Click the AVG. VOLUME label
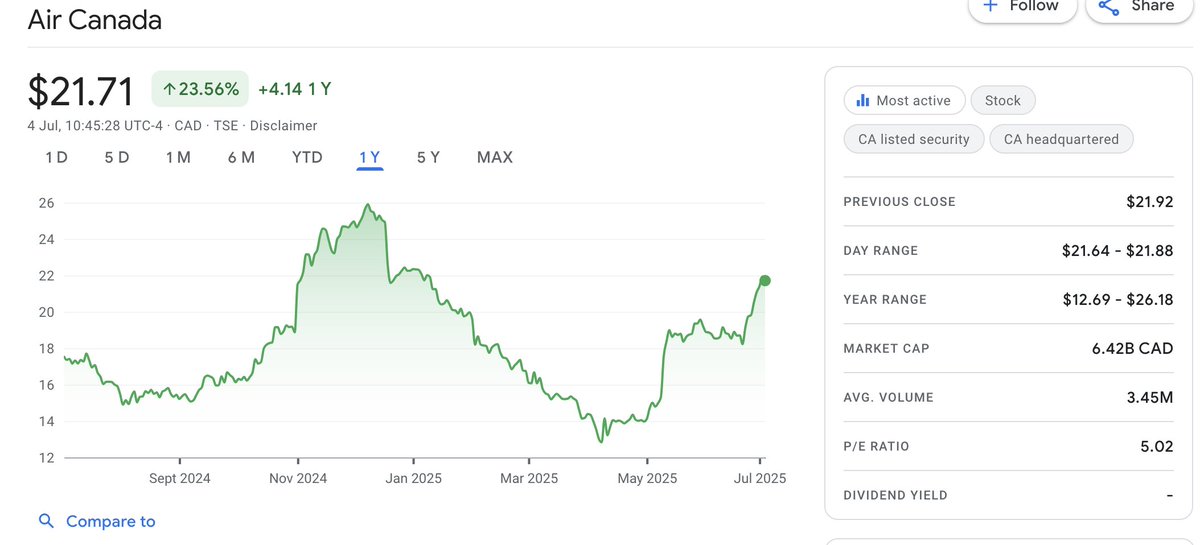The height and width of the screenshot is (545, 1200). (x=889, y=398)
